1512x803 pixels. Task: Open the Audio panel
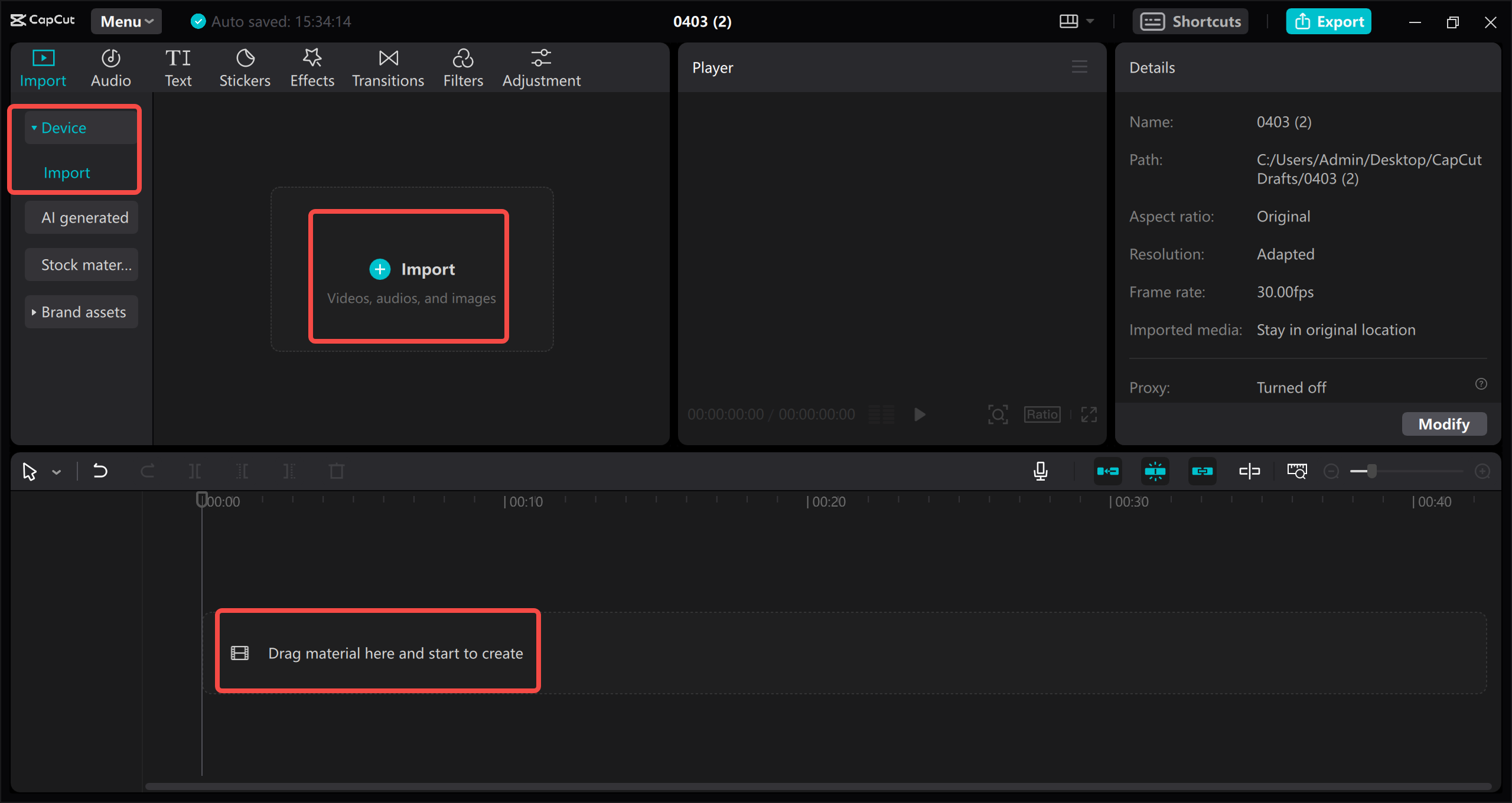point(110,66)
